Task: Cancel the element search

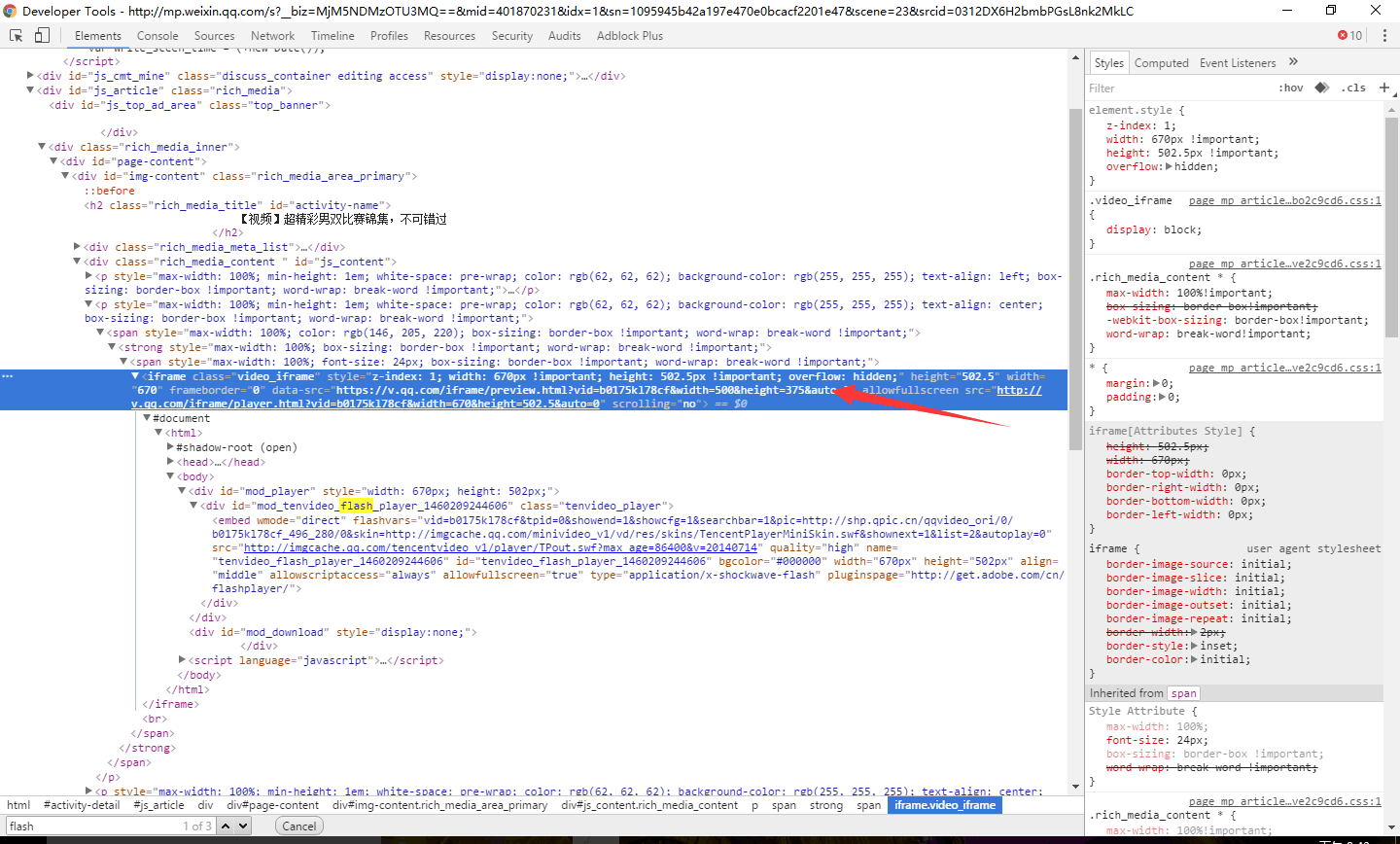Action: pos(299,826)
